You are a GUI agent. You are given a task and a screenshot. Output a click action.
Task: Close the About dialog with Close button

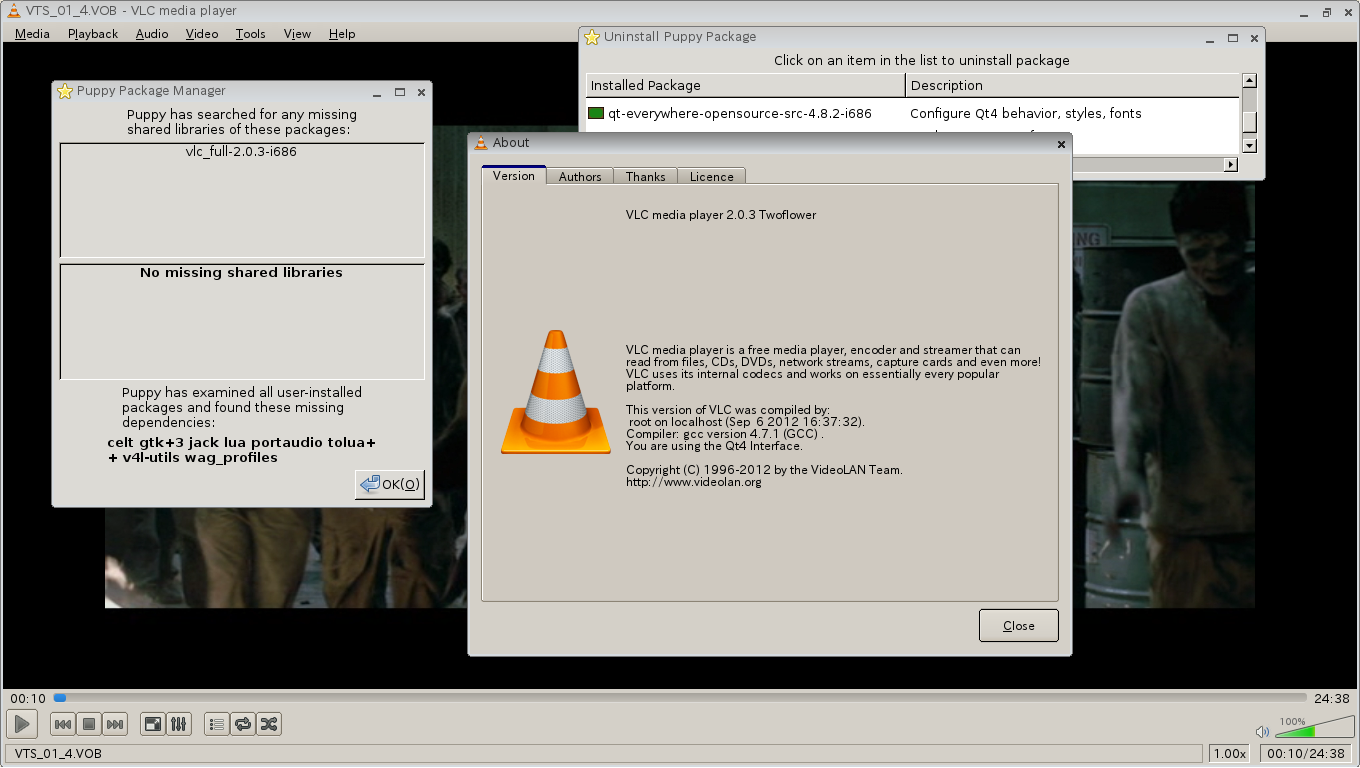1019,625
